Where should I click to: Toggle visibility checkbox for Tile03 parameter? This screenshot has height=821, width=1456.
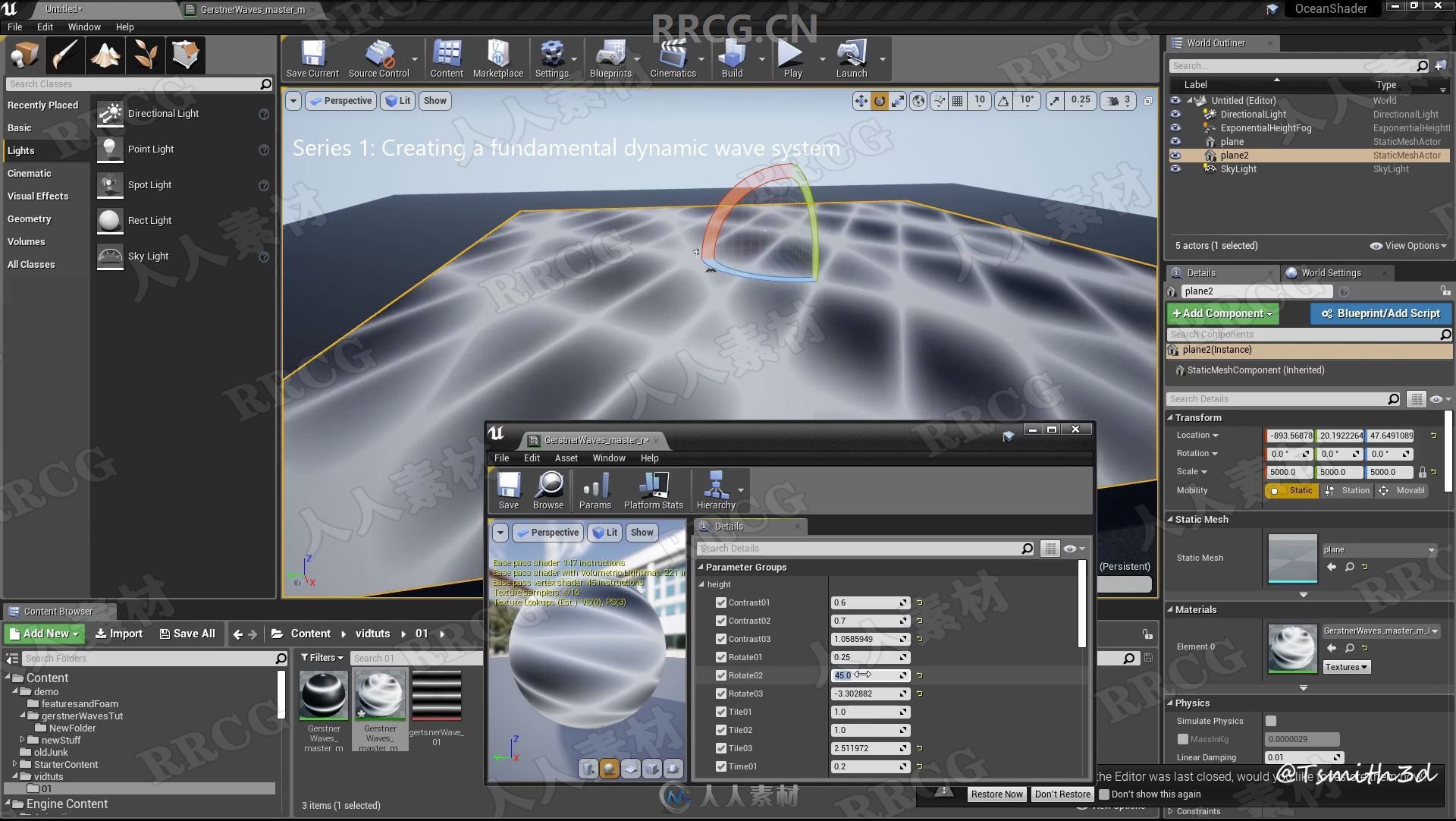(721, 747)
